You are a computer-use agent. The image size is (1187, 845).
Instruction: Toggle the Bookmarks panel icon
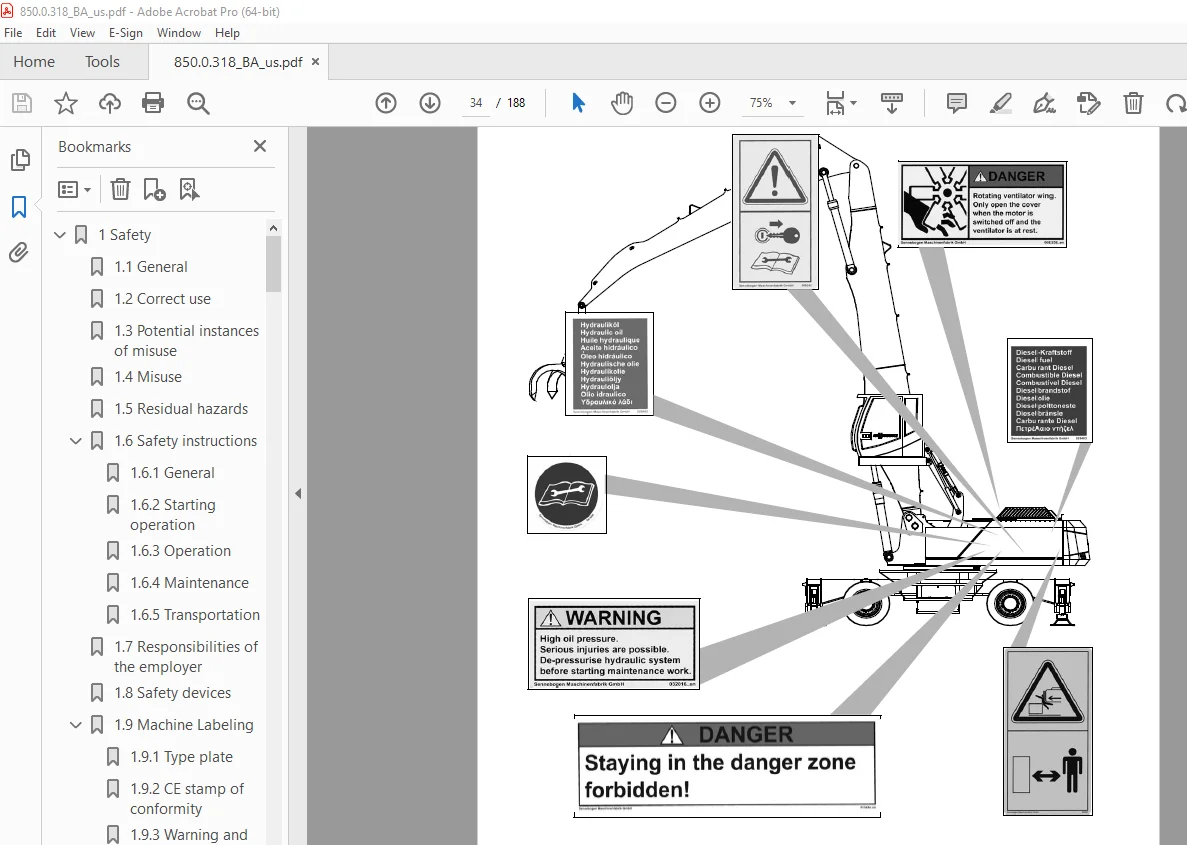(x=19, y=207)
